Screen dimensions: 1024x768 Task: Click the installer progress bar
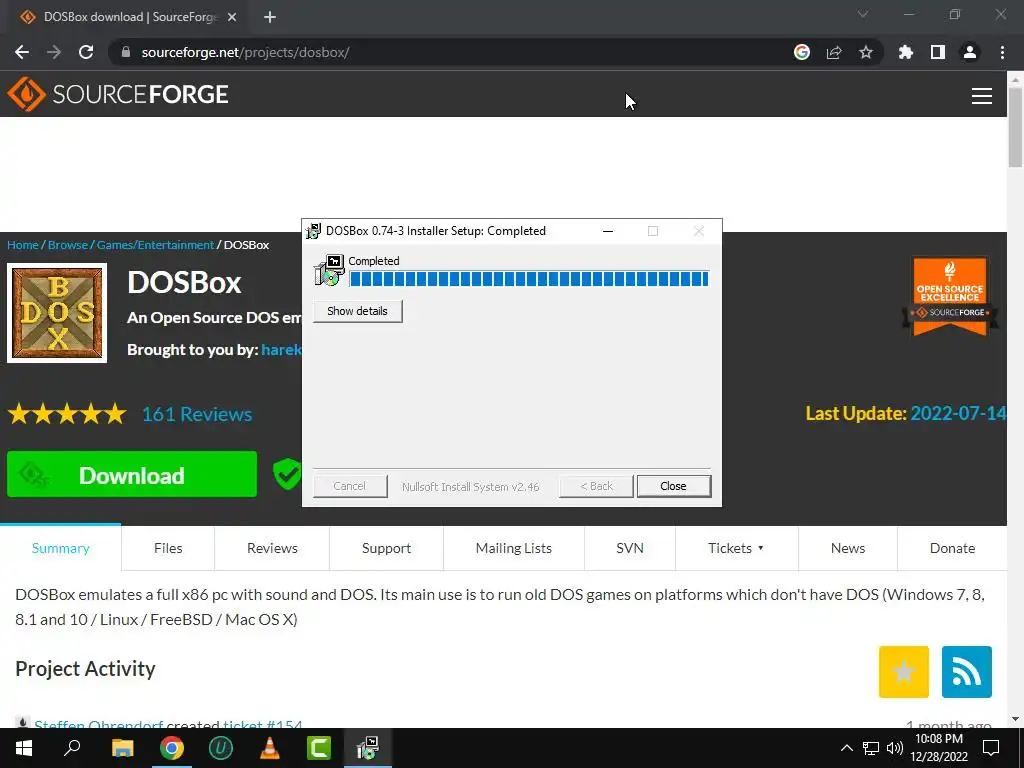[x=529, y=279]
